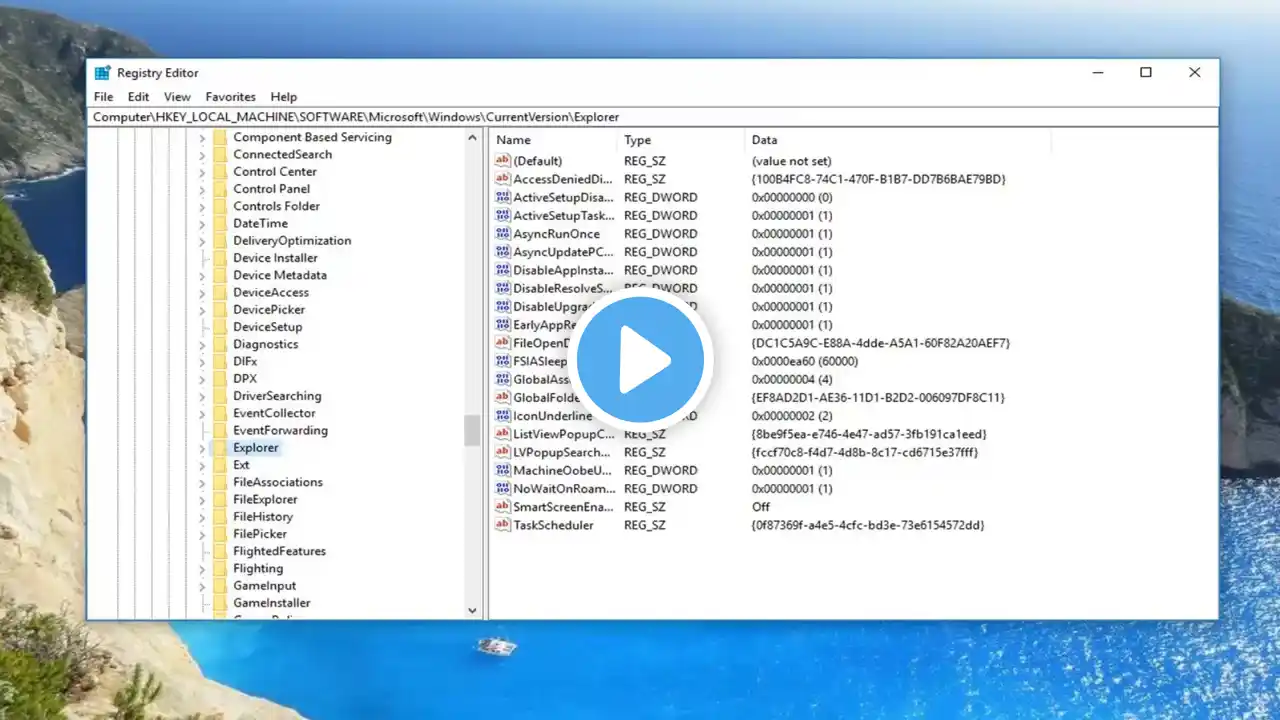Viewport: 1280px width, 720px height.
Task: Select the DisableAppInsta... DWORD icon
Action: coord(503,270)
